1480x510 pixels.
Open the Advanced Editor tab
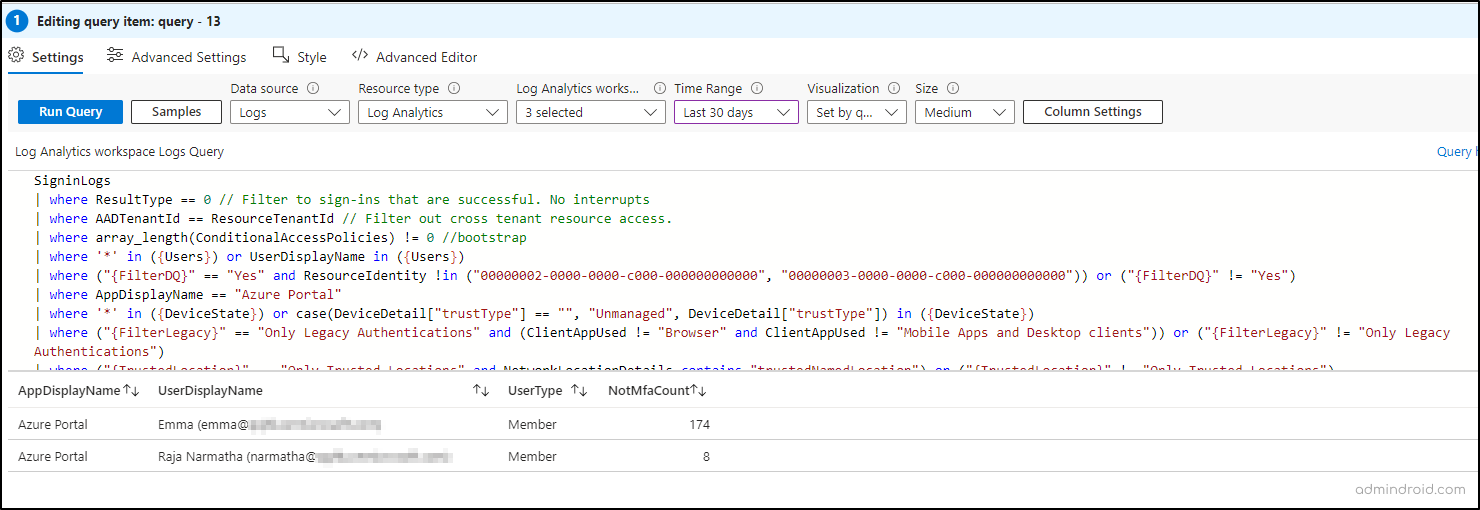point(414,57)
